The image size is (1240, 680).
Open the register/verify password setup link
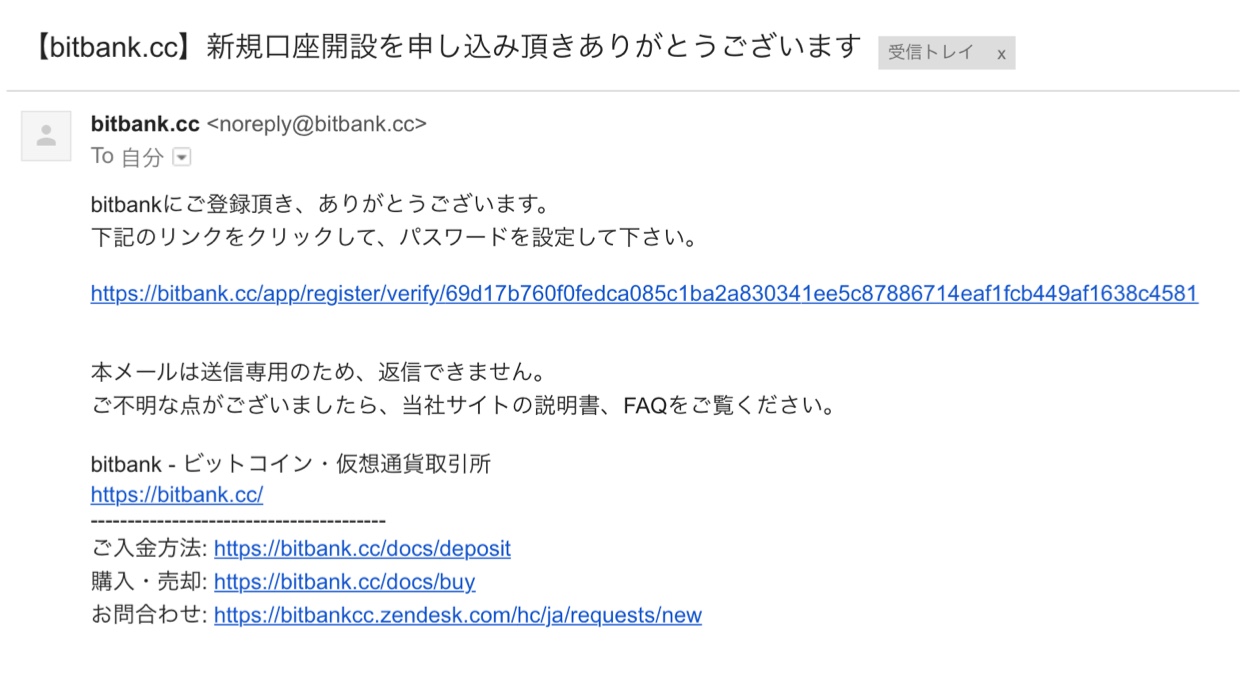click(x=644, y=294)
